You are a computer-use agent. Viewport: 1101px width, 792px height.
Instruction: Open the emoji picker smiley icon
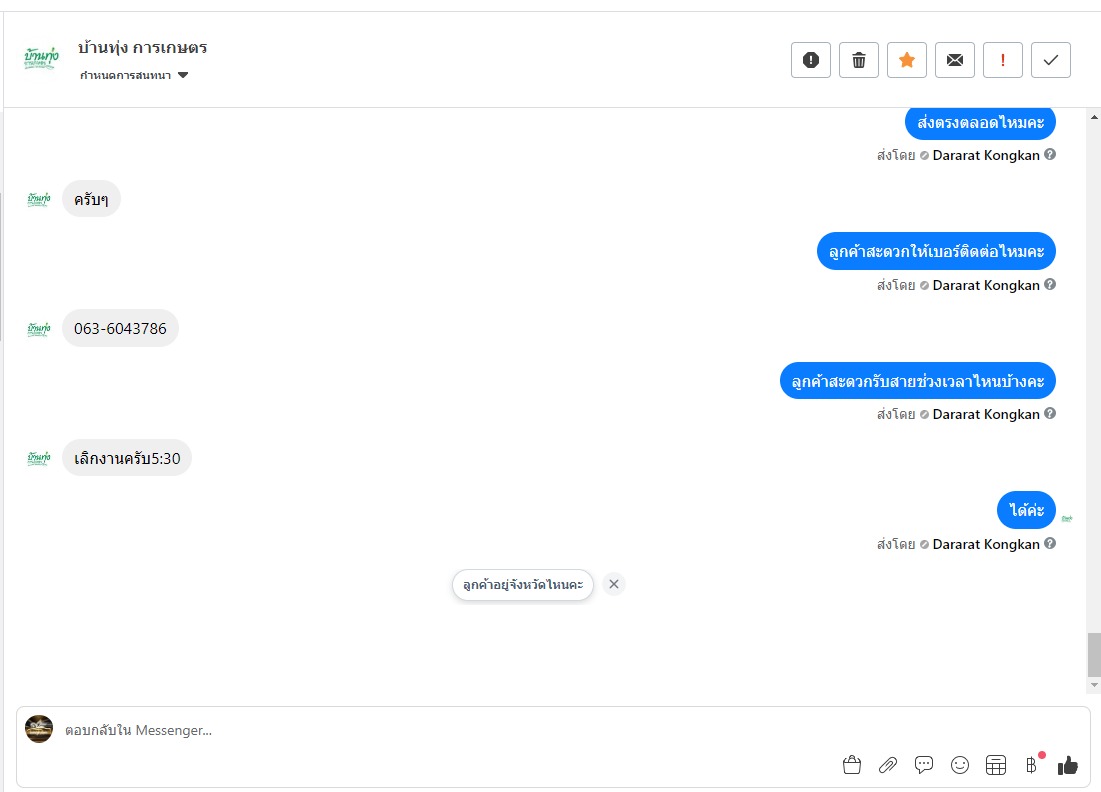point(960,765)
